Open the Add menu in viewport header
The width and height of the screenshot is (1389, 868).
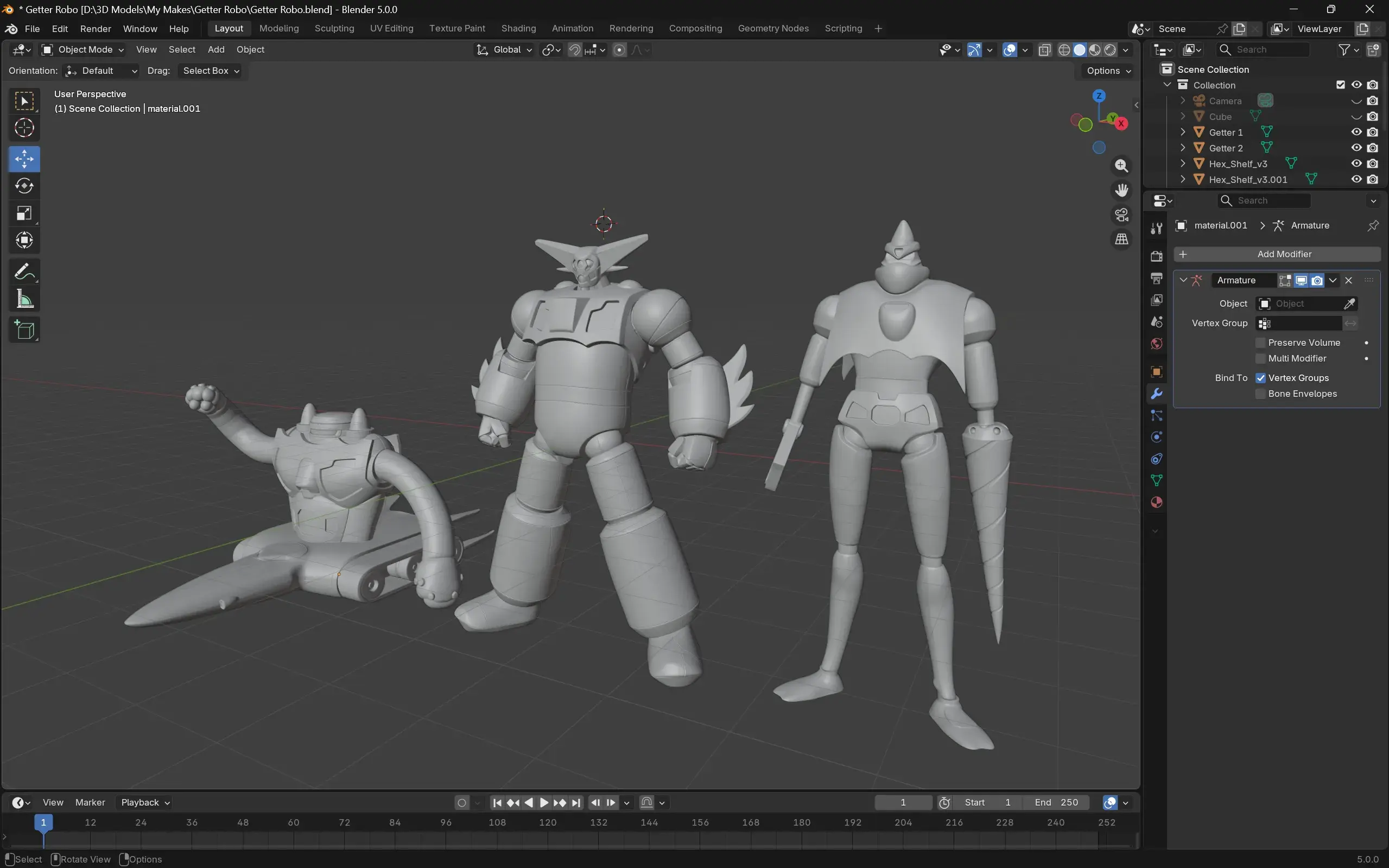click(x=216, y=50)
